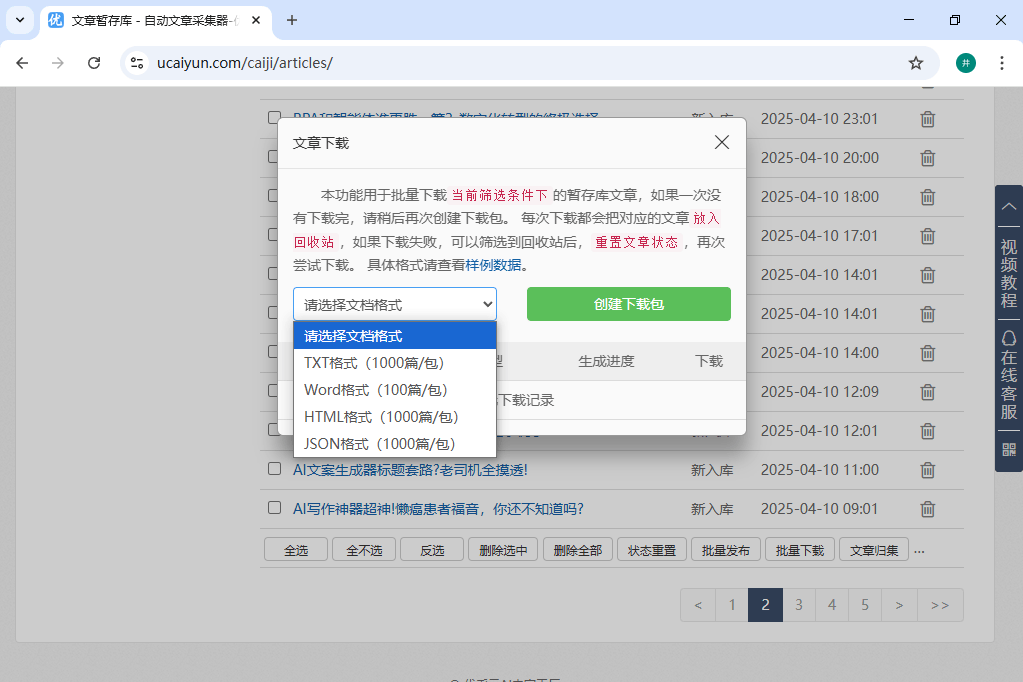
Task: Pick TXT格式（1000篇/包） in dropdown
Action: (x=373, y=363)
